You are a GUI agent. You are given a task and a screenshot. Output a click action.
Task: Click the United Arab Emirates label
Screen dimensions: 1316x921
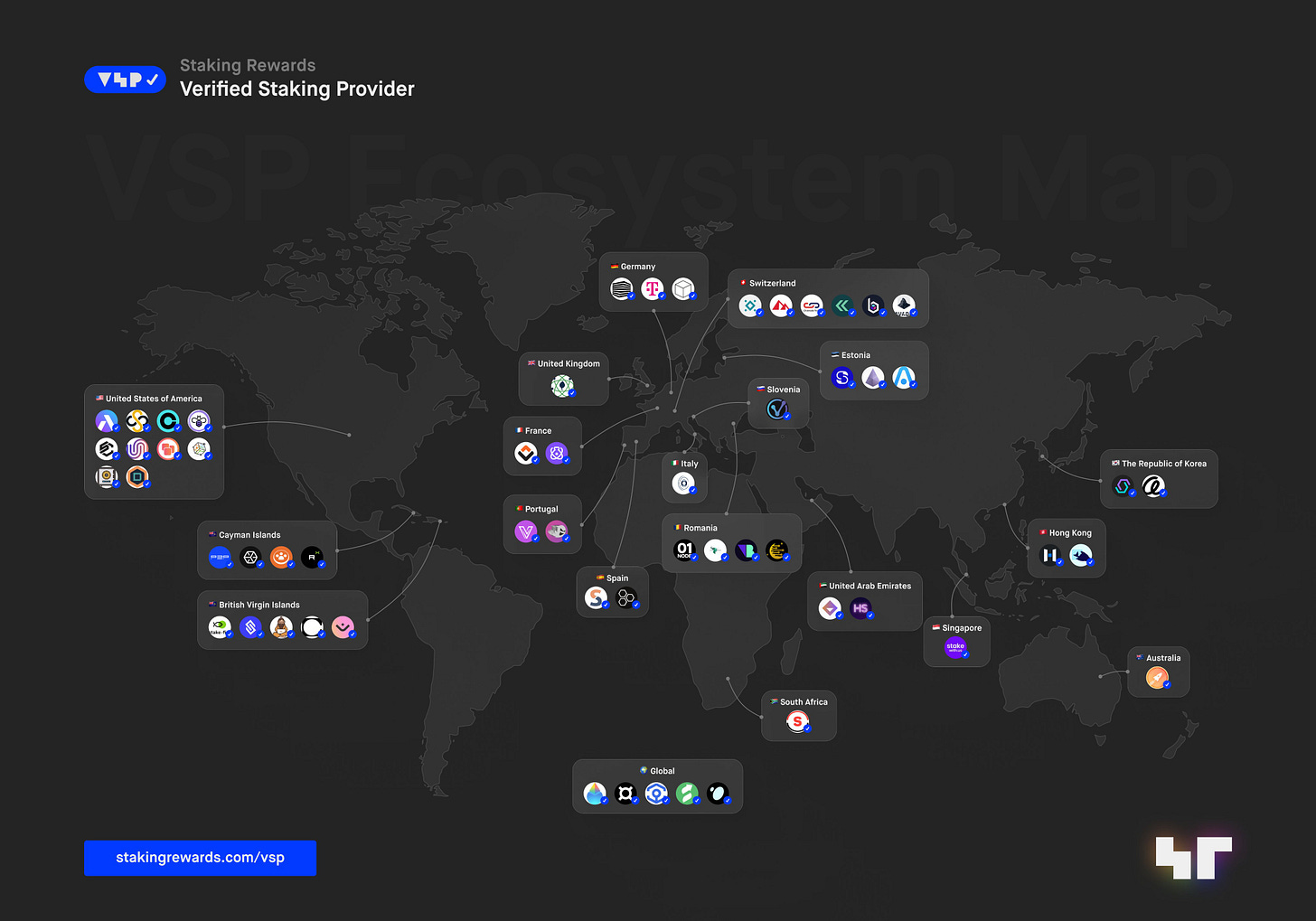(870, 586)
